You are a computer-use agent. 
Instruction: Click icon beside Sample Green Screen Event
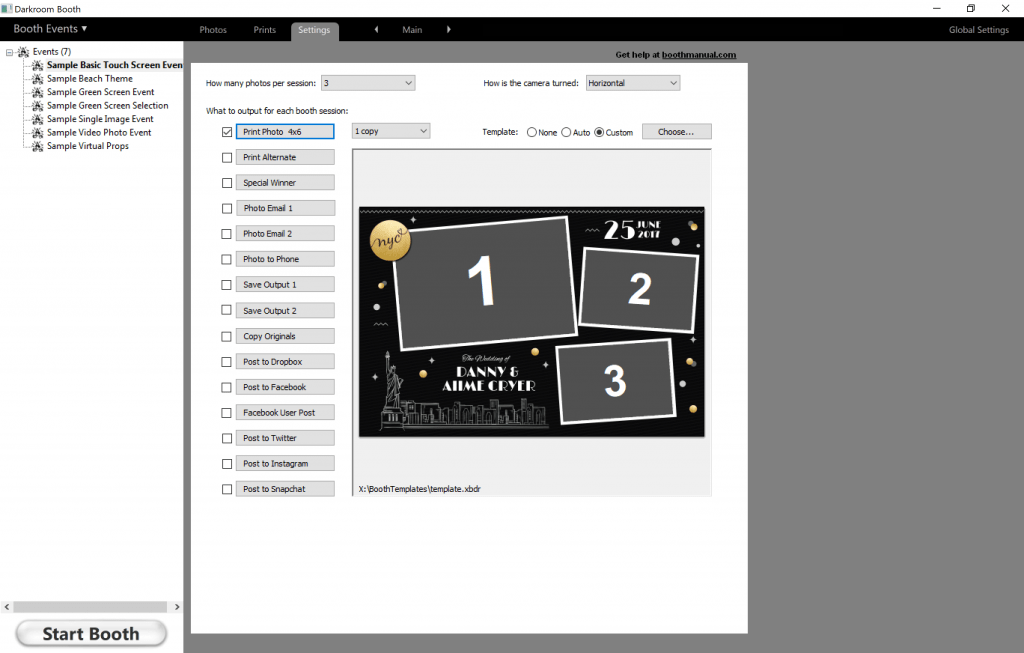click(x=38, y=92)
